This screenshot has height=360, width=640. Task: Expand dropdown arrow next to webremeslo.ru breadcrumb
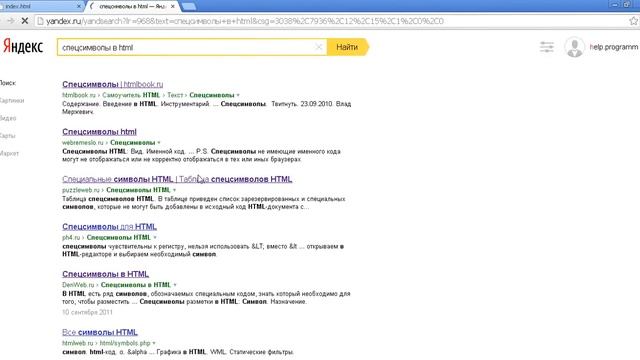point(159,142)
